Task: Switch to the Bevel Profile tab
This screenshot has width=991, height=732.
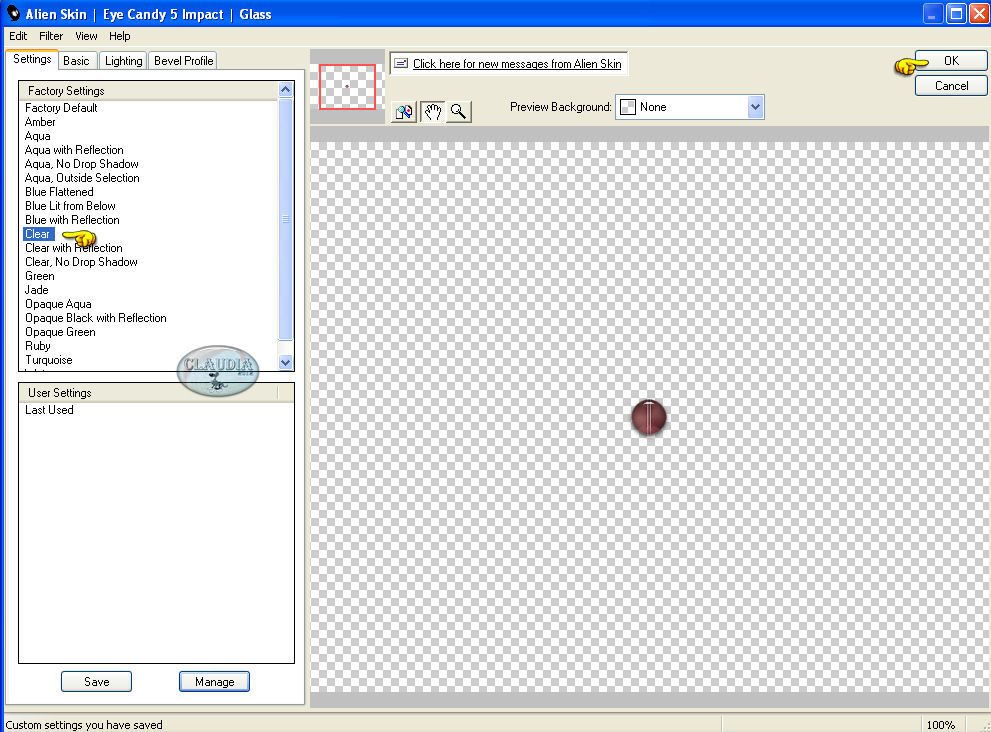Action: pyautogui.click(x=183, y=61)
